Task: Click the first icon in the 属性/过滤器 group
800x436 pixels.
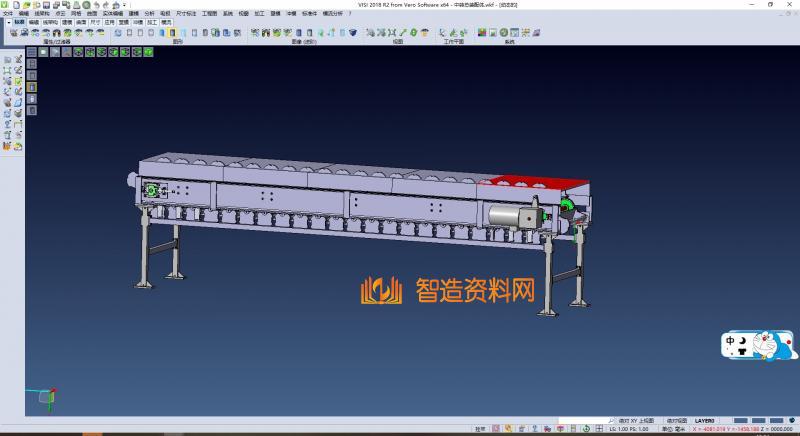Action: [14, 33]
